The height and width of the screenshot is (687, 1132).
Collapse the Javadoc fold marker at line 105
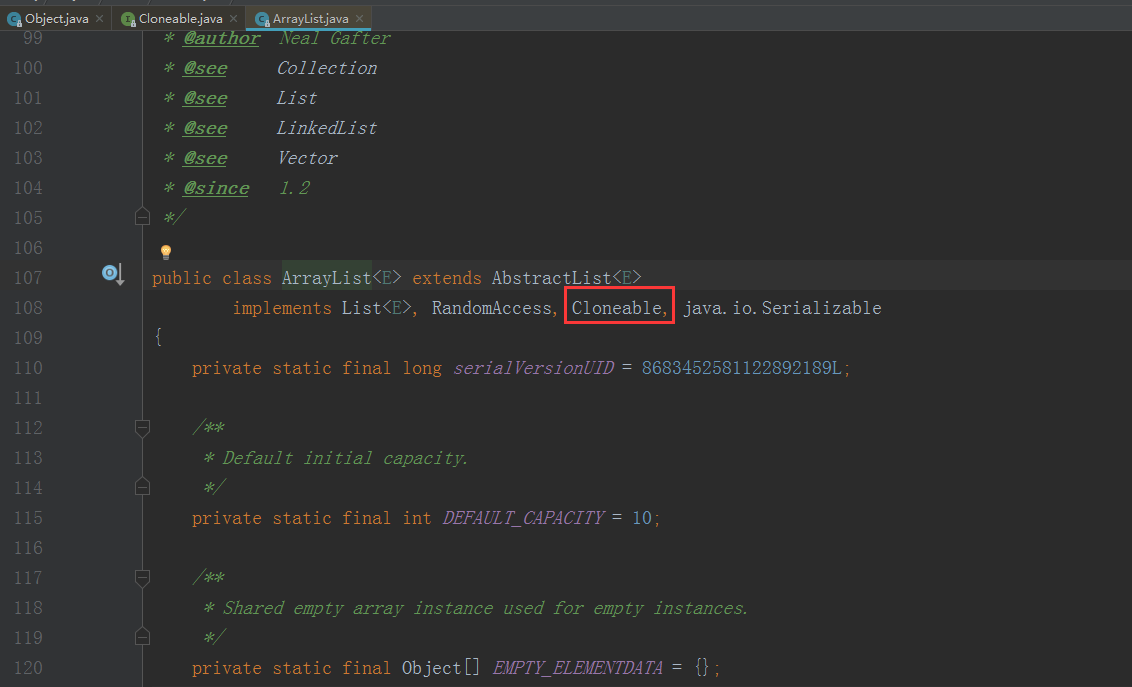coord(142,216)
